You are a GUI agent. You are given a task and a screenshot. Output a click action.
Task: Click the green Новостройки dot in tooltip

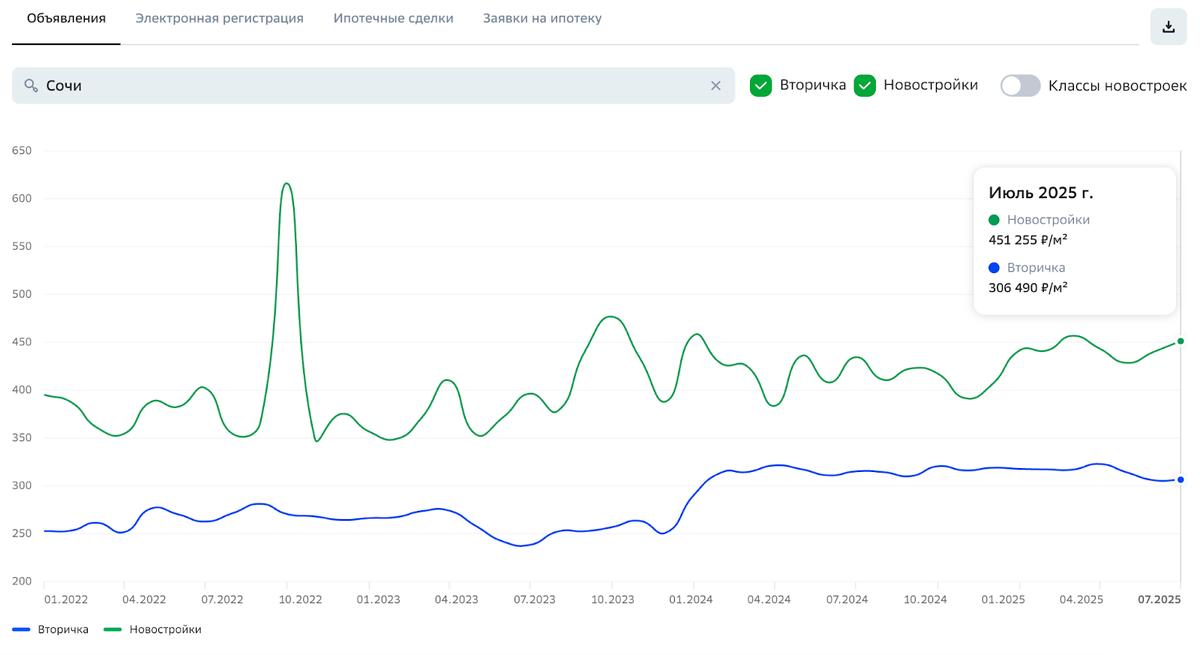click(x=994, y=220)
